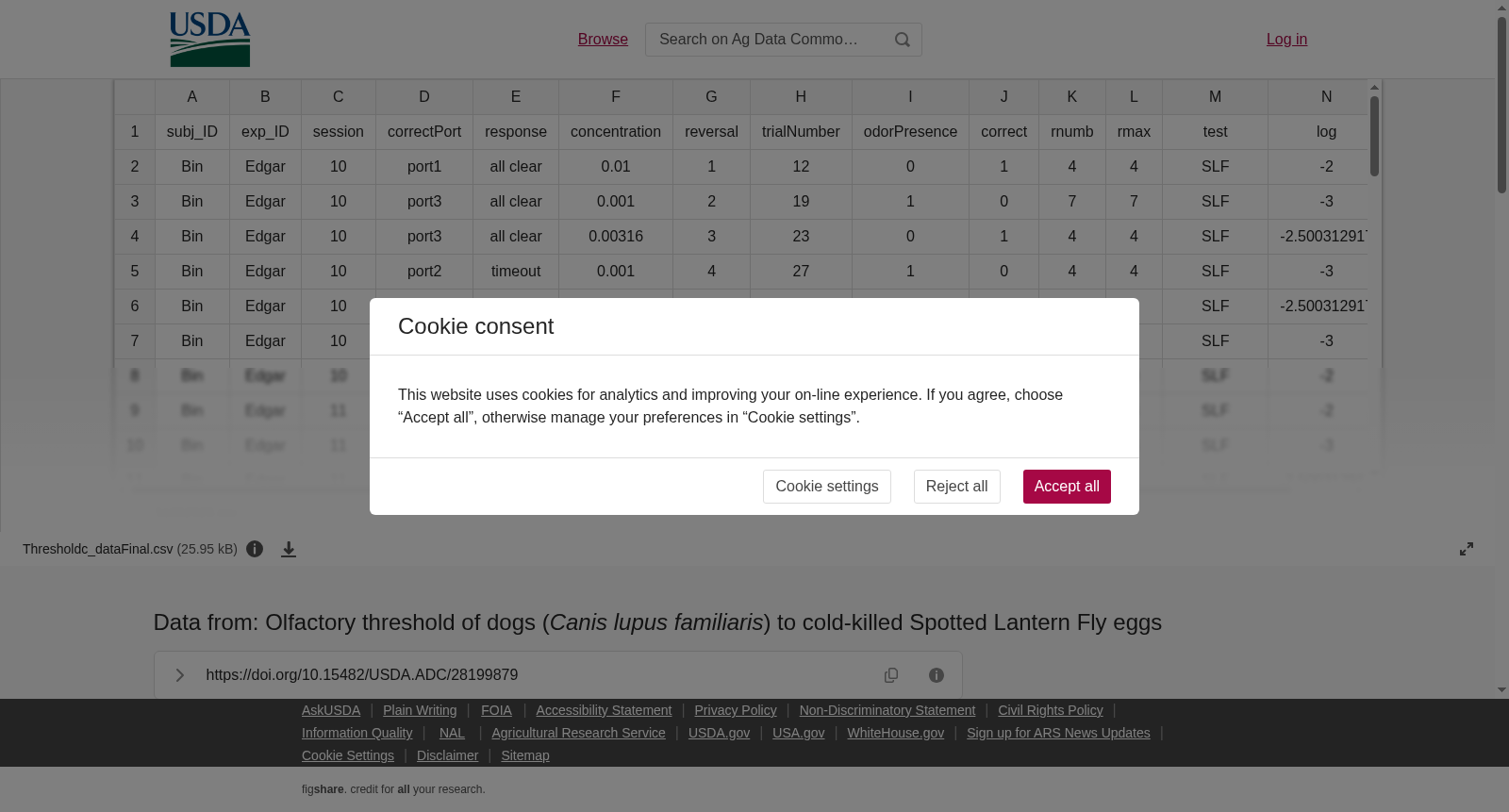Copy the DOI link
Viewport: 1509px width, 812px height.
click(x=891, y=675)
